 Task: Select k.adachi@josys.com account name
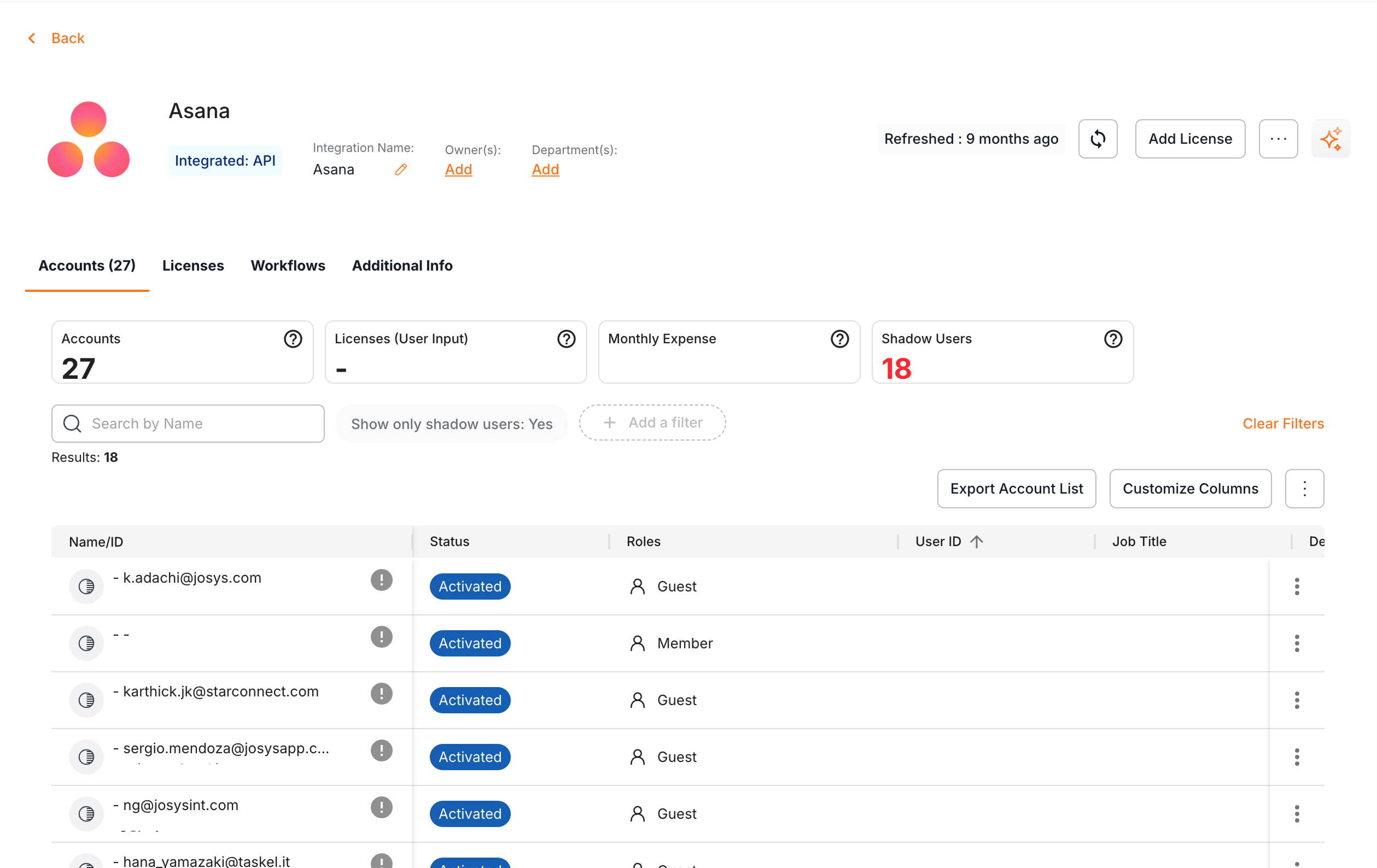192,578
